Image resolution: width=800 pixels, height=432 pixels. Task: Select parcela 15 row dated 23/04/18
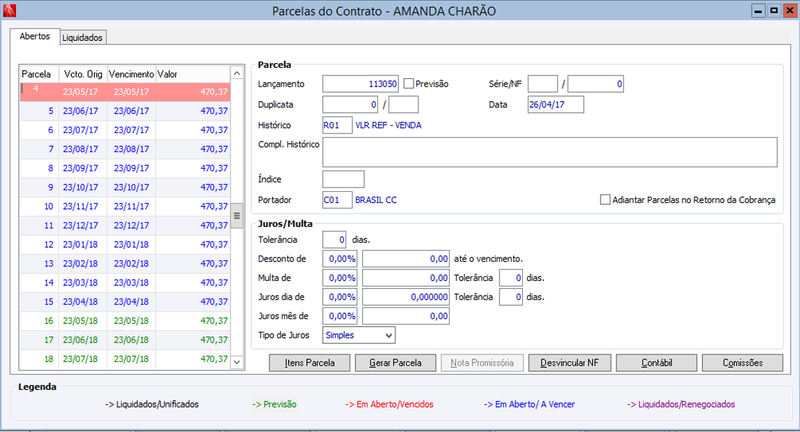coord(125,302)
